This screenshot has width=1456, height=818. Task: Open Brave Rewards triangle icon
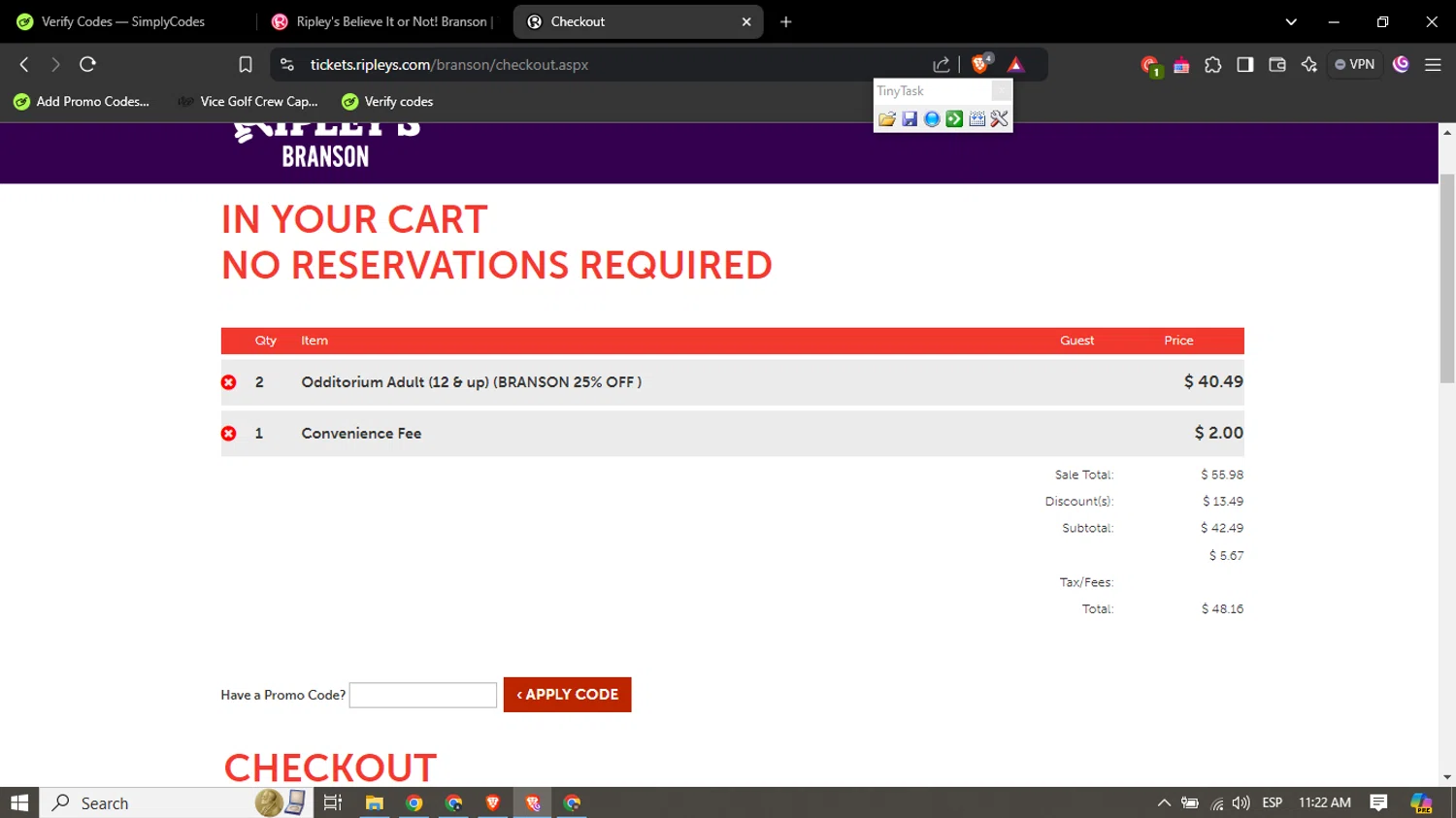pyautogui.click(x=1015, y=65)
